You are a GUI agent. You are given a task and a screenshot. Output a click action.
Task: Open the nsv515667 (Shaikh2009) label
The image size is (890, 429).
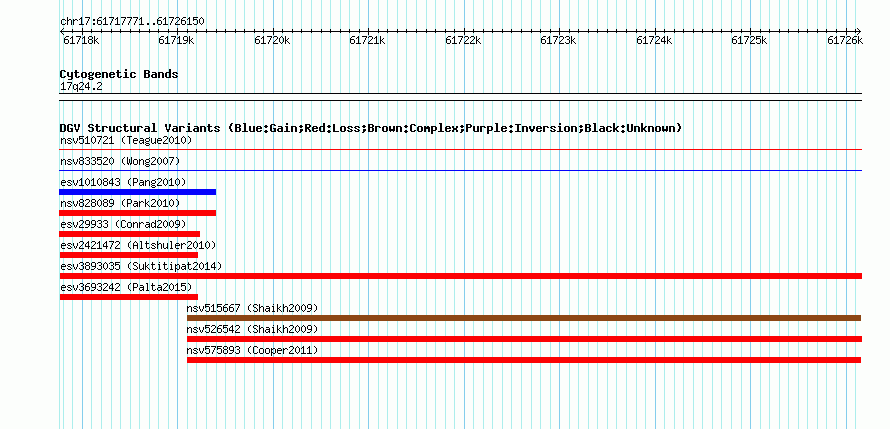(x=253, y=308)
